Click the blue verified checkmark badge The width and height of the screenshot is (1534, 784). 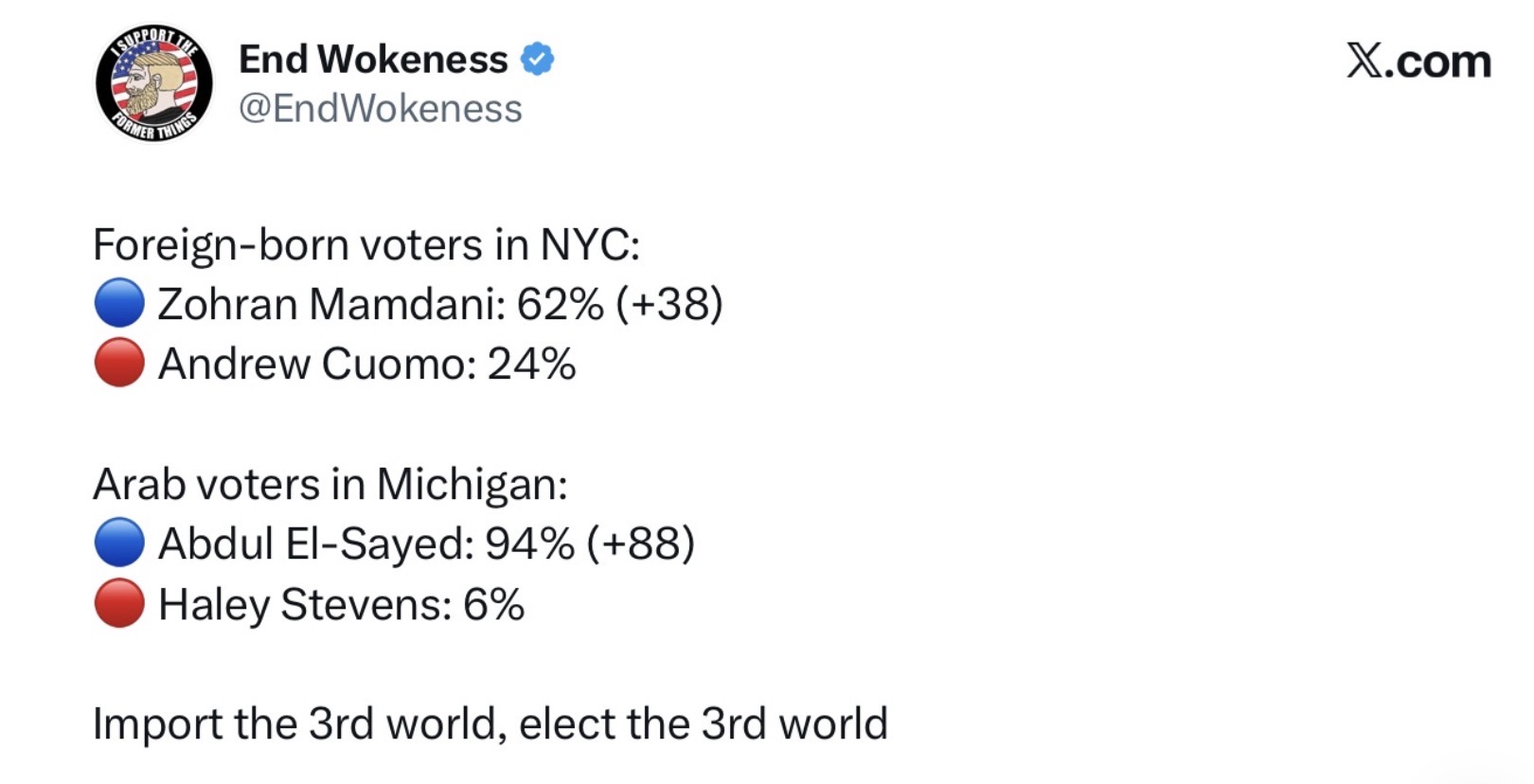coord(537,60)
